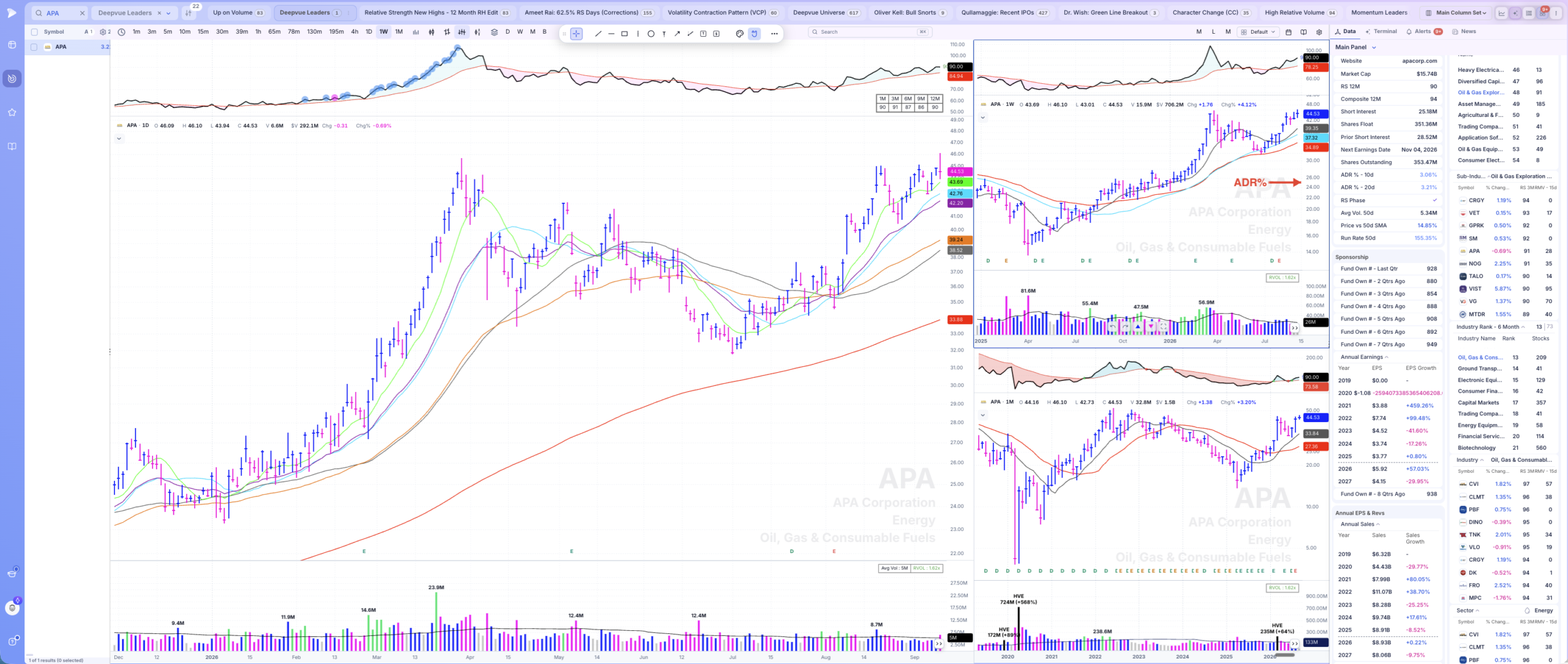
Task: Open the drawing color palette icon
Action: pyautogui.click(x=739, y=34)
